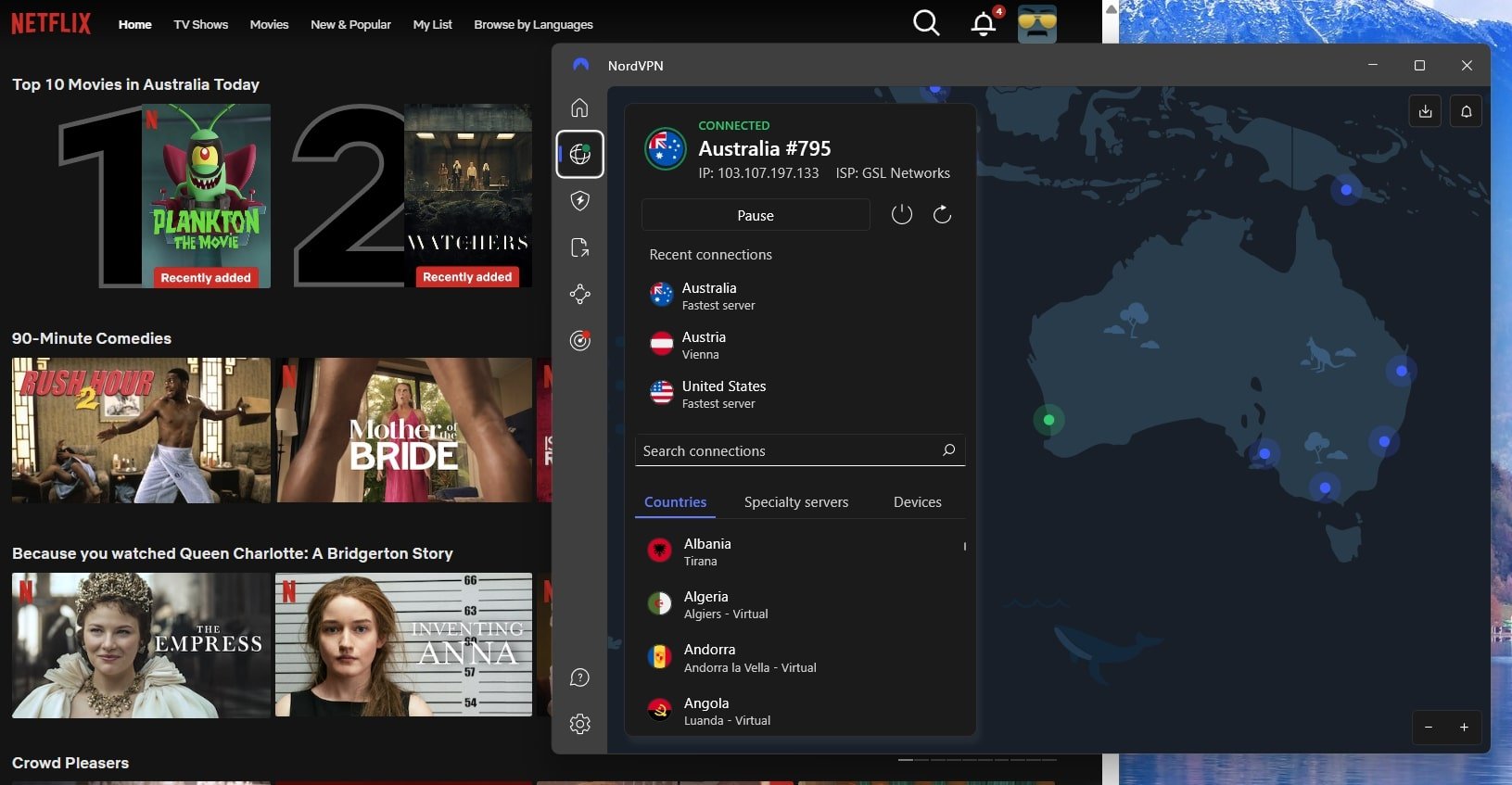
Task: Click the Netflix logo
Action: [51, 23]
